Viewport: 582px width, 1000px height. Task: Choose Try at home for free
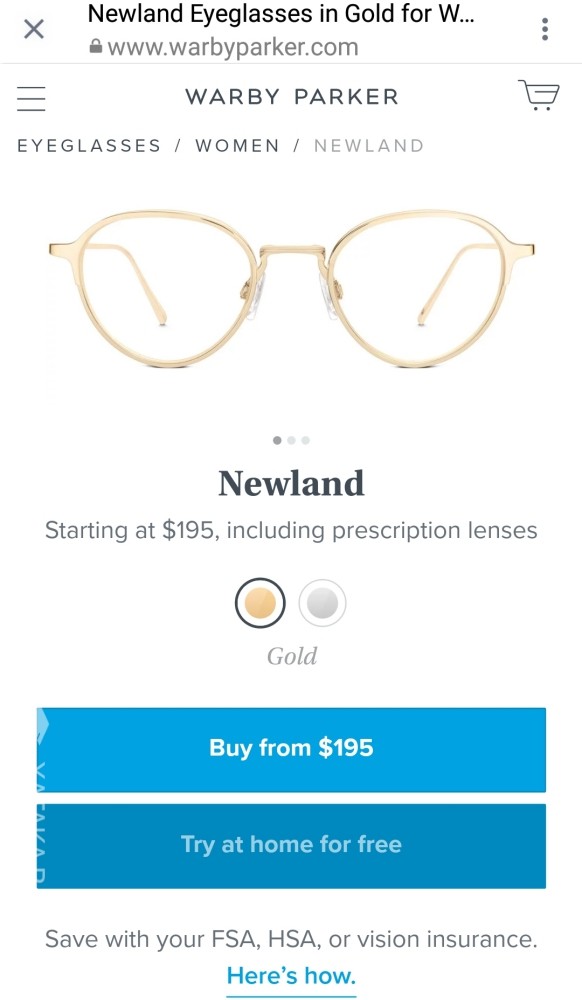point(291,845)
